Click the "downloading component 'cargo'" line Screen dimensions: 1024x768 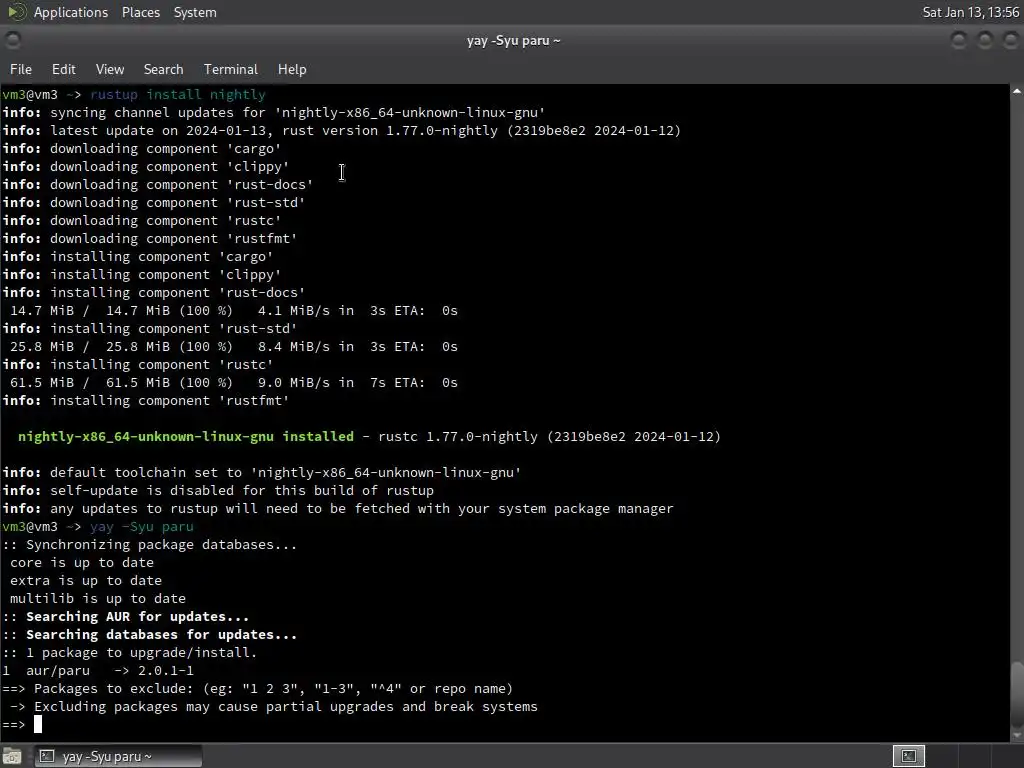(x=142, y=149)
